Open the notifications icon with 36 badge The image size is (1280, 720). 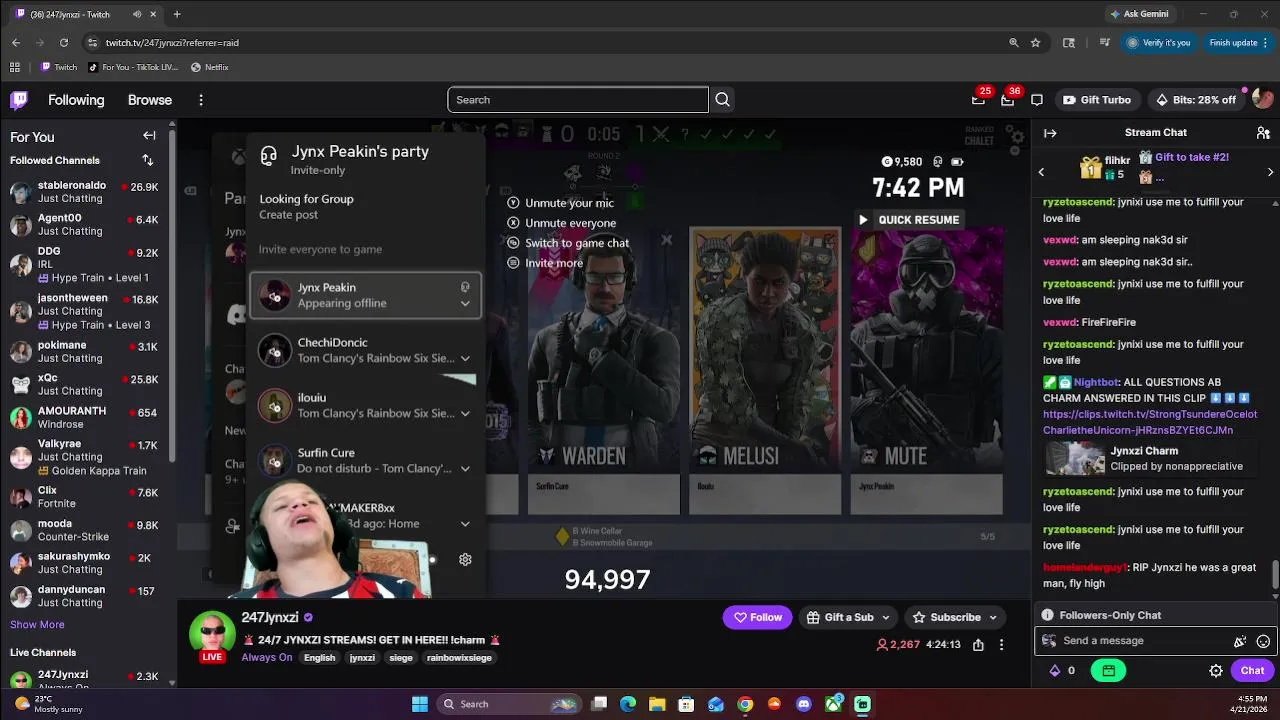click(1007, 100)
